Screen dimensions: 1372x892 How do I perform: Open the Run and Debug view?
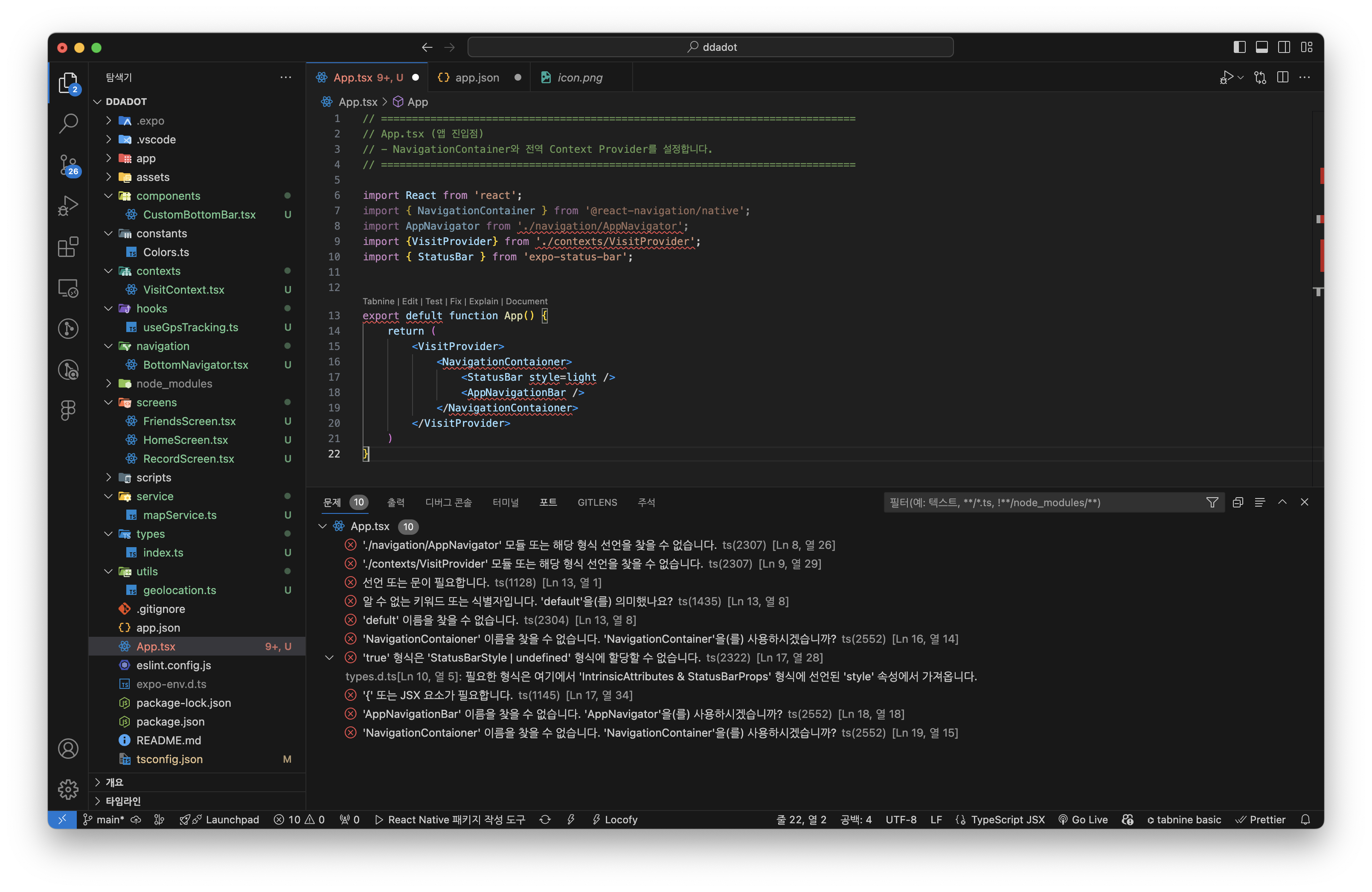click(68, 206)
